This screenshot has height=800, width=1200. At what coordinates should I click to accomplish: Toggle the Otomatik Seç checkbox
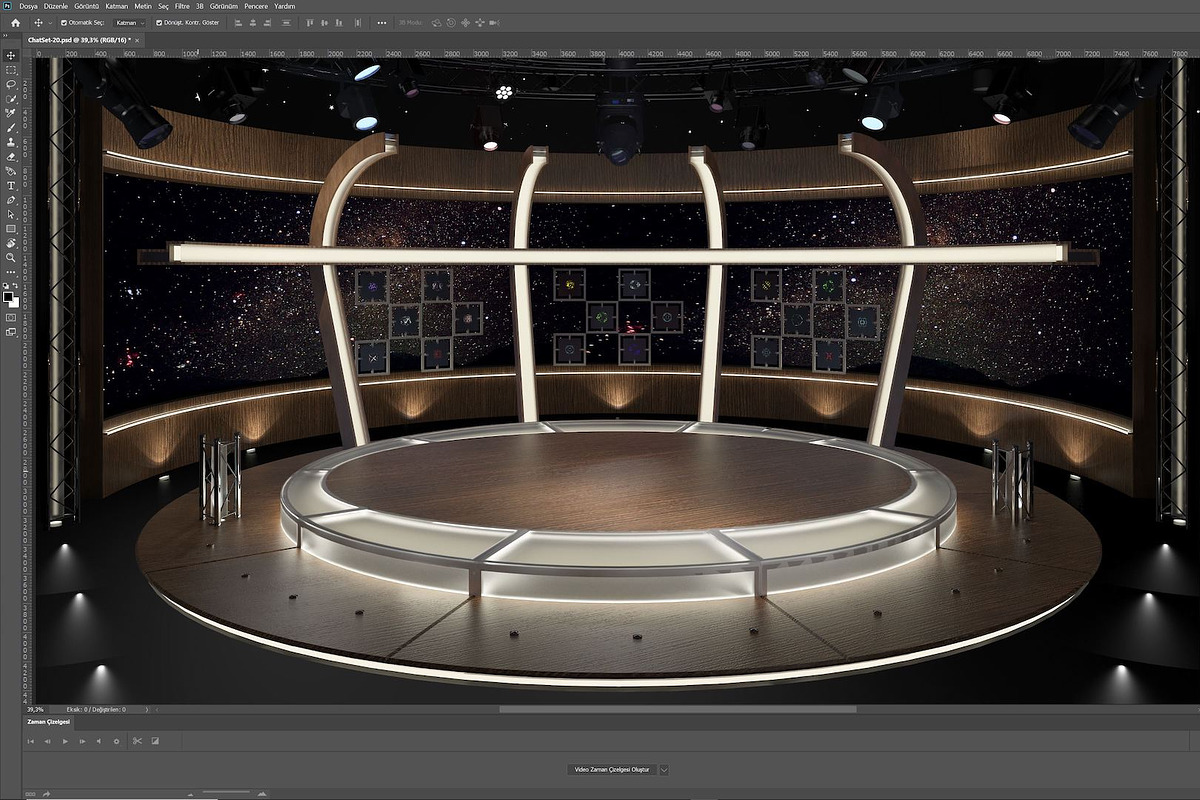pyautogui.click(x=64, y=23)
